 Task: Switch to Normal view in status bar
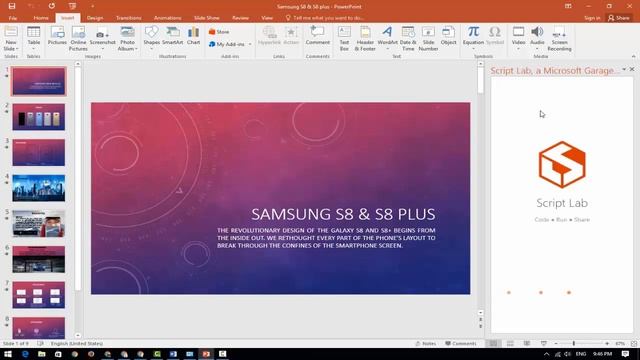pos(493,344)
